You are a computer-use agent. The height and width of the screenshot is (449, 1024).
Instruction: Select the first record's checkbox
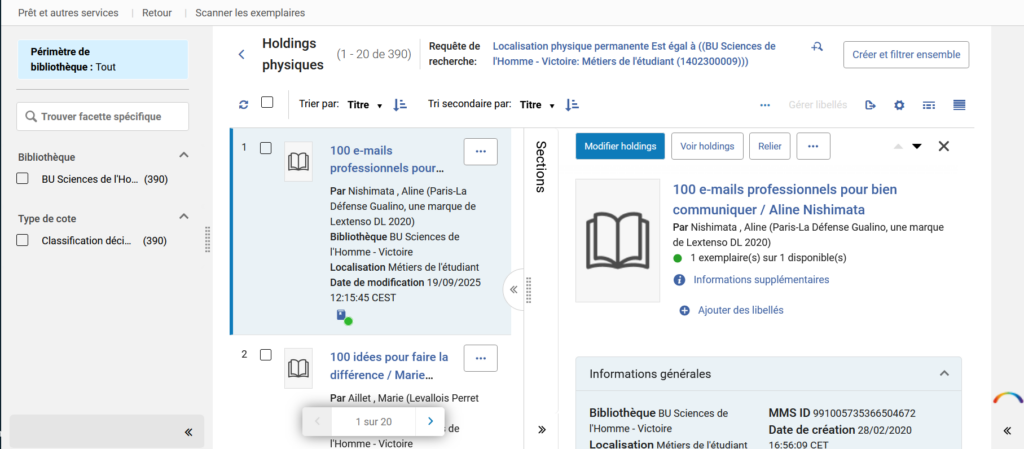click(x=266, y=148)
